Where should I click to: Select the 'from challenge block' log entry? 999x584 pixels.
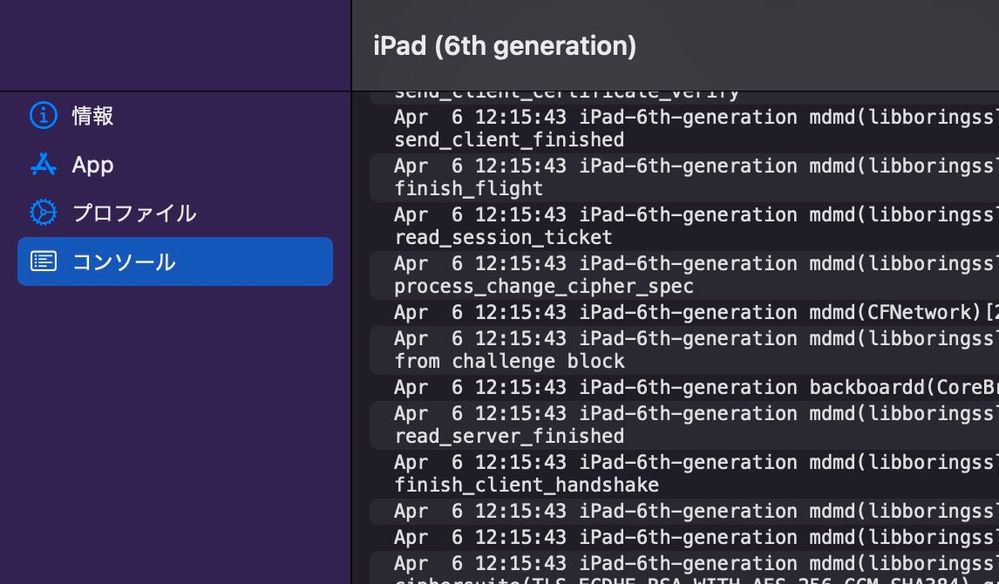684,350
